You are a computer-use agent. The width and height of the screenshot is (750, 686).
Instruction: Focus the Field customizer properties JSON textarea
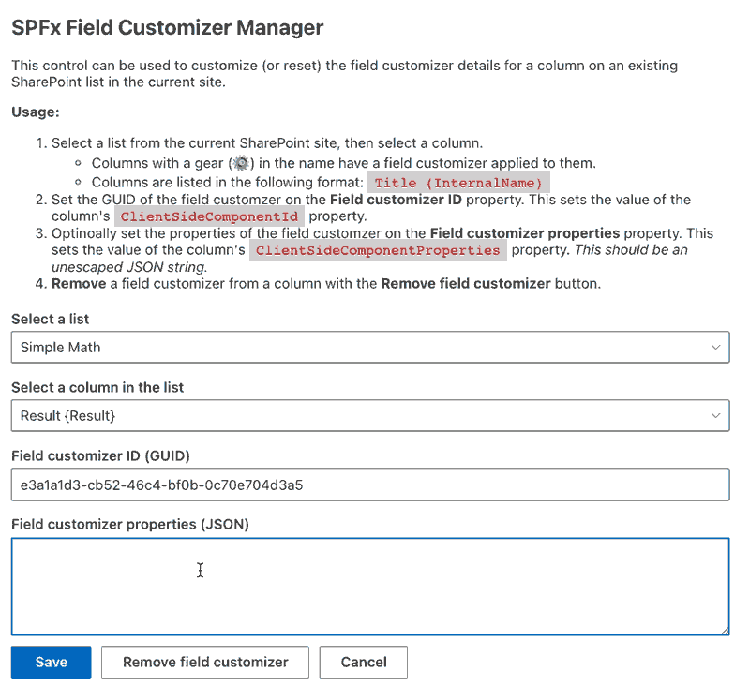click(370, 586)
